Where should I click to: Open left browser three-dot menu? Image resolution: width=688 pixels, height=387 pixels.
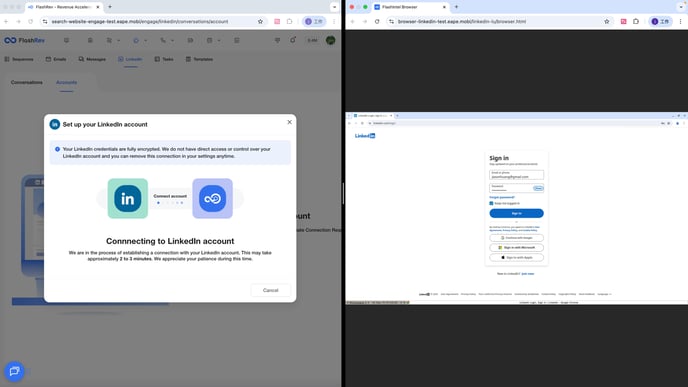point(334,21)
